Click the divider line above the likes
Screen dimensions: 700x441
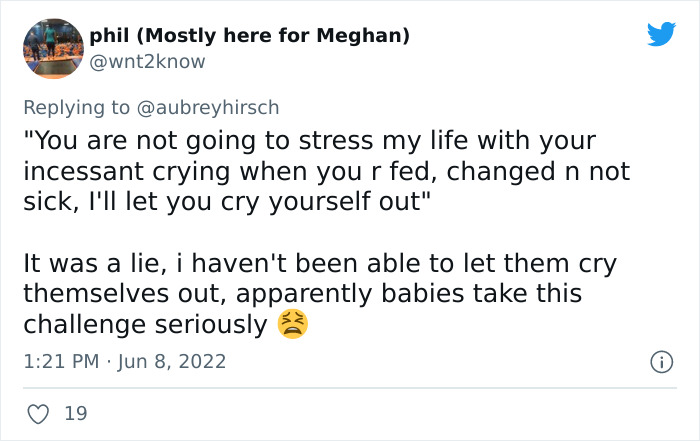coord(349,388)
